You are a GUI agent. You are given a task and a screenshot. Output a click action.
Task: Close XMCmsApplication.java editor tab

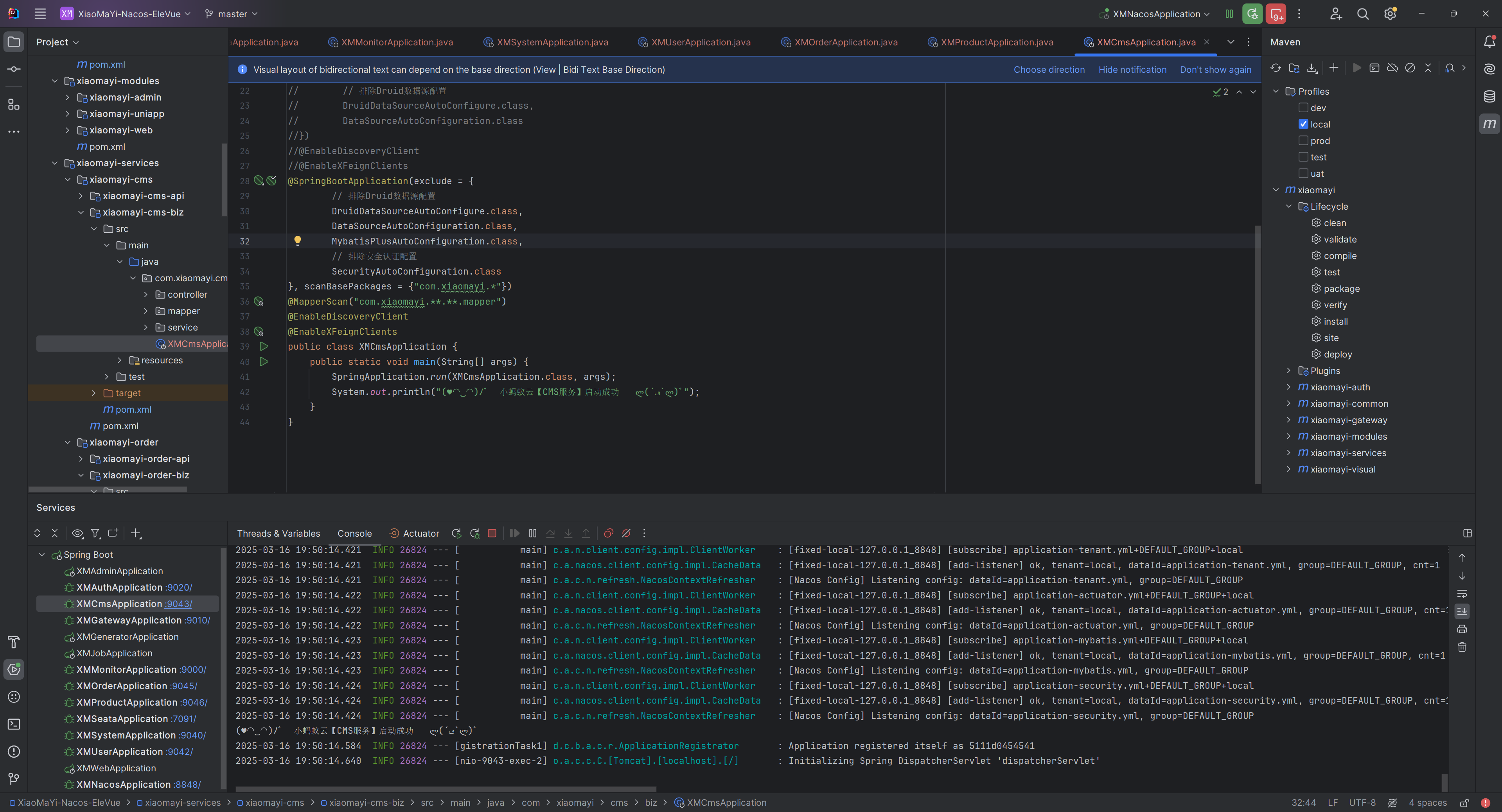[1206, 42]
